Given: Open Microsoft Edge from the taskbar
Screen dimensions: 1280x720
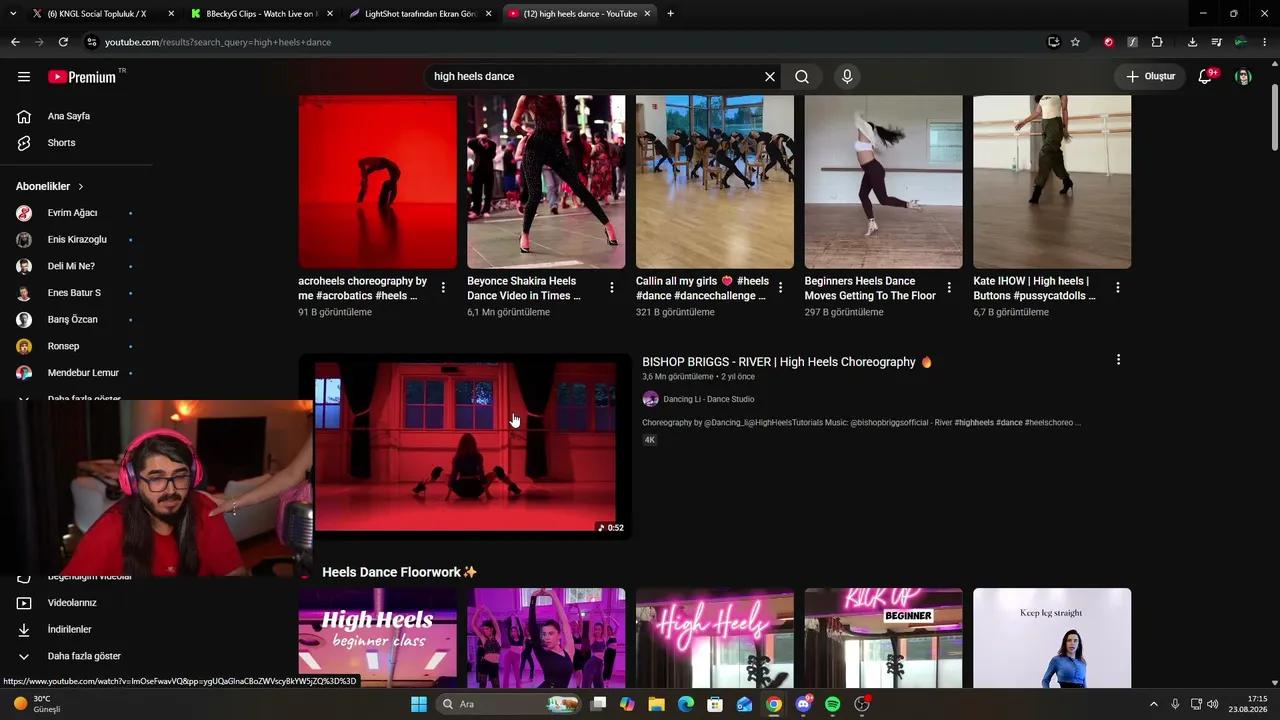Looking at the screenshot, I should click(686, 704).
